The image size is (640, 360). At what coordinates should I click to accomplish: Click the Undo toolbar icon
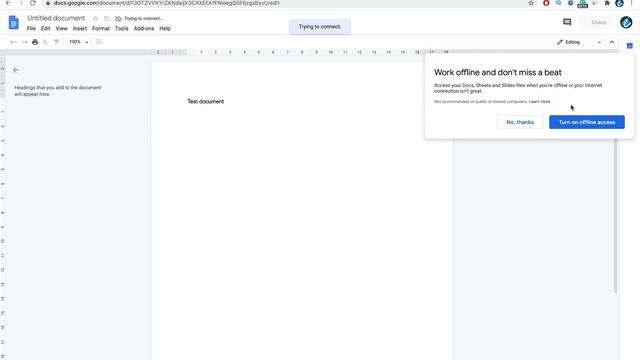tap(13, 42)
